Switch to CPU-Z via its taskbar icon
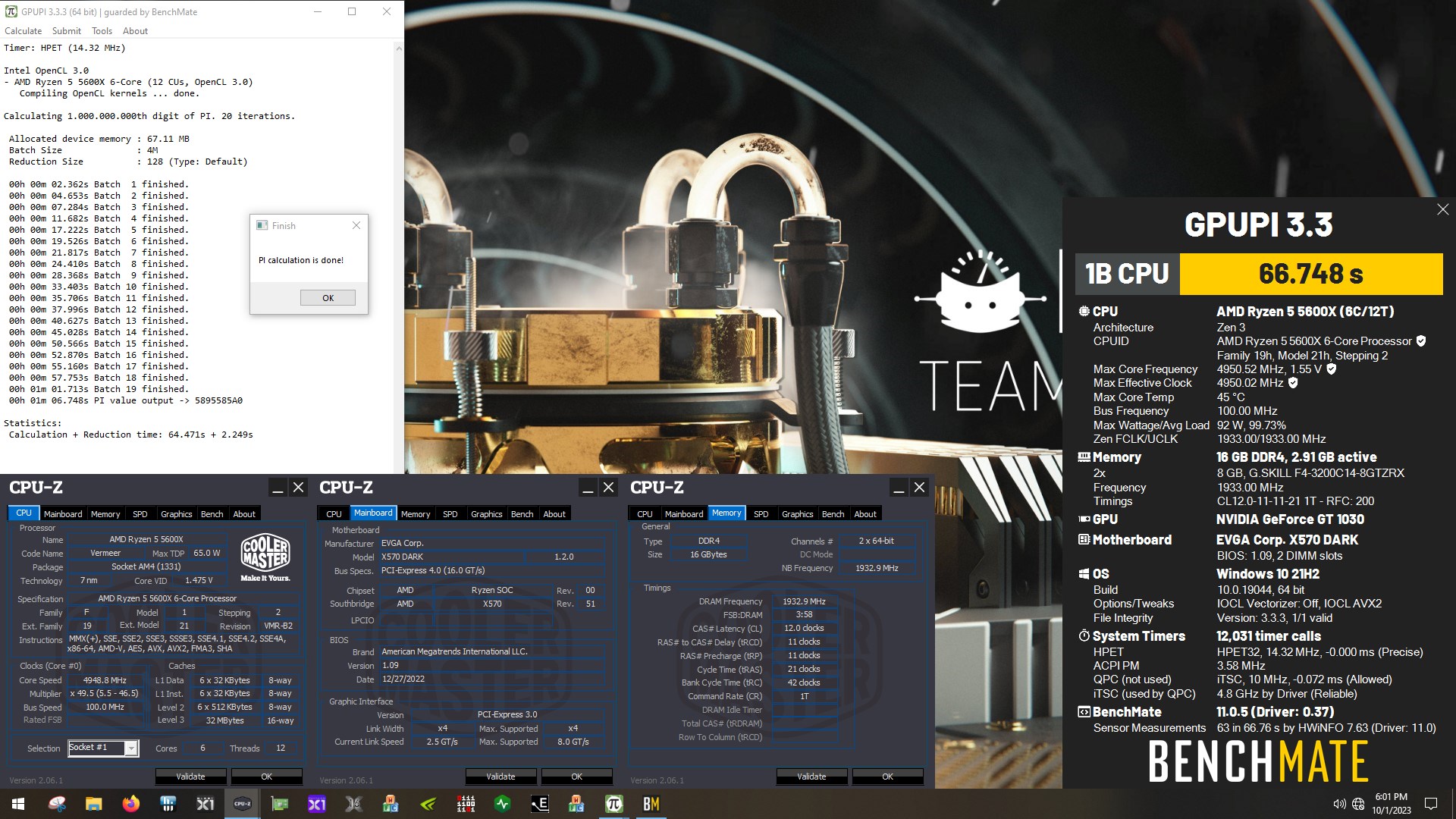 point(243,804)
